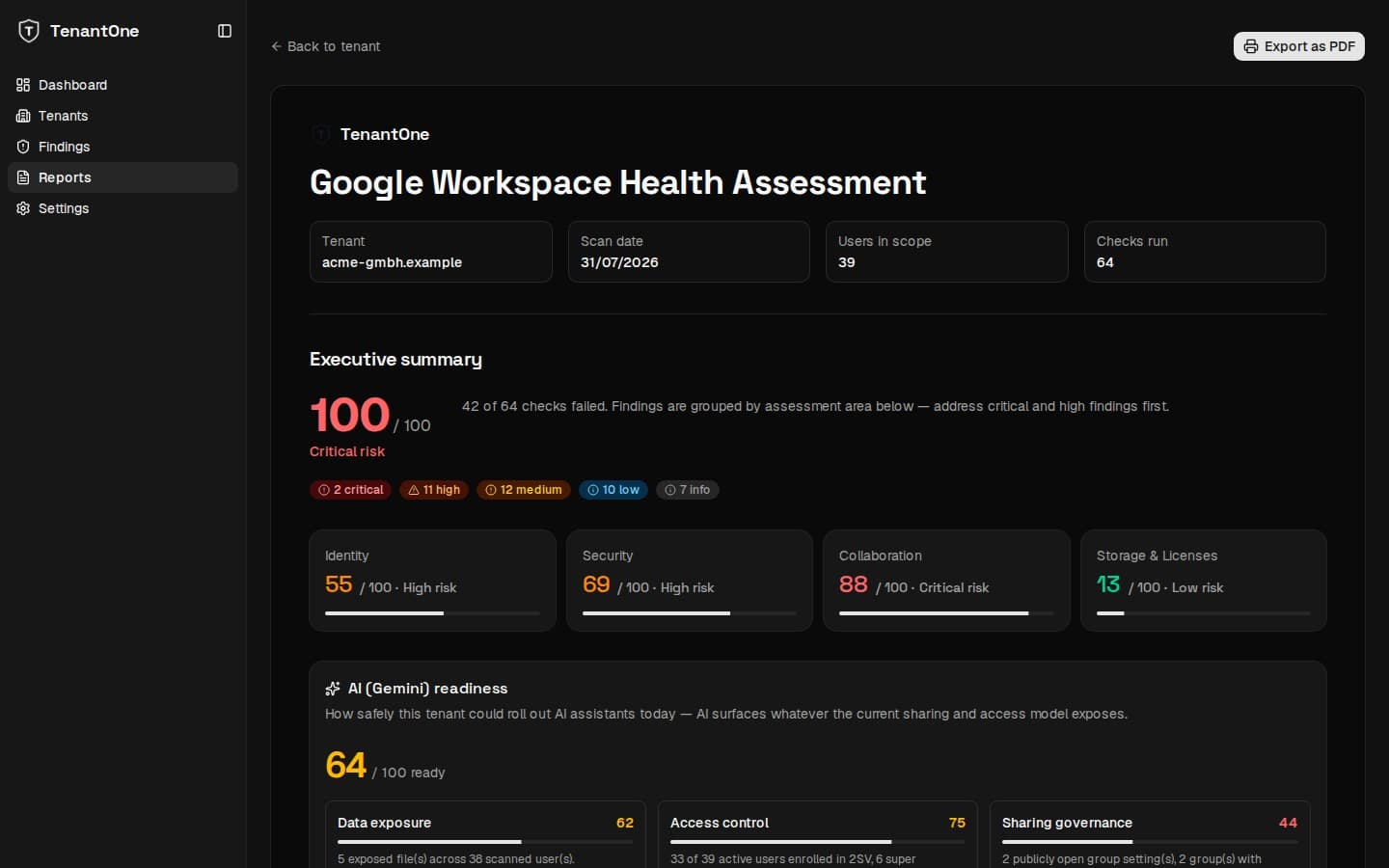Click the Access control progress bar
The width and height of the screenshot is (1389, 868).
[x=818, y=842]
